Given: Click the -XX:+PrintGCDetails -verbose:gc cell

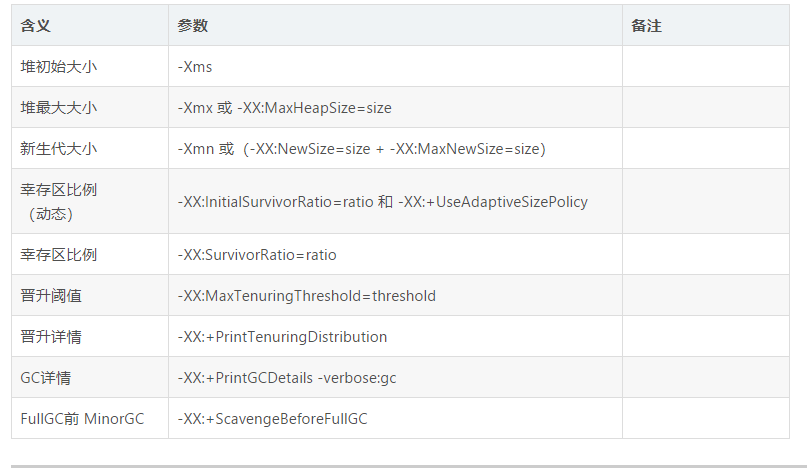Looking at the screenshot, I should click(287, 378).
